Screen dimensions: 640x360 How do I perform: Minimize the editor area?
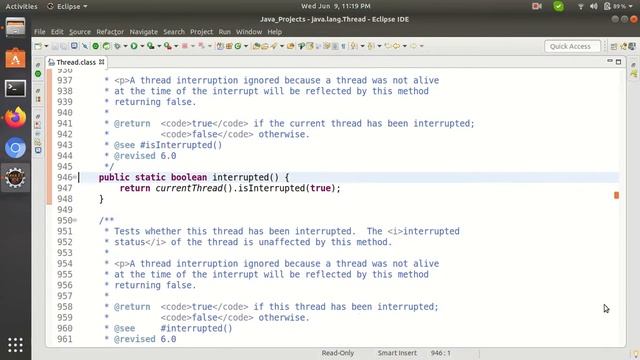click(610, 61)
